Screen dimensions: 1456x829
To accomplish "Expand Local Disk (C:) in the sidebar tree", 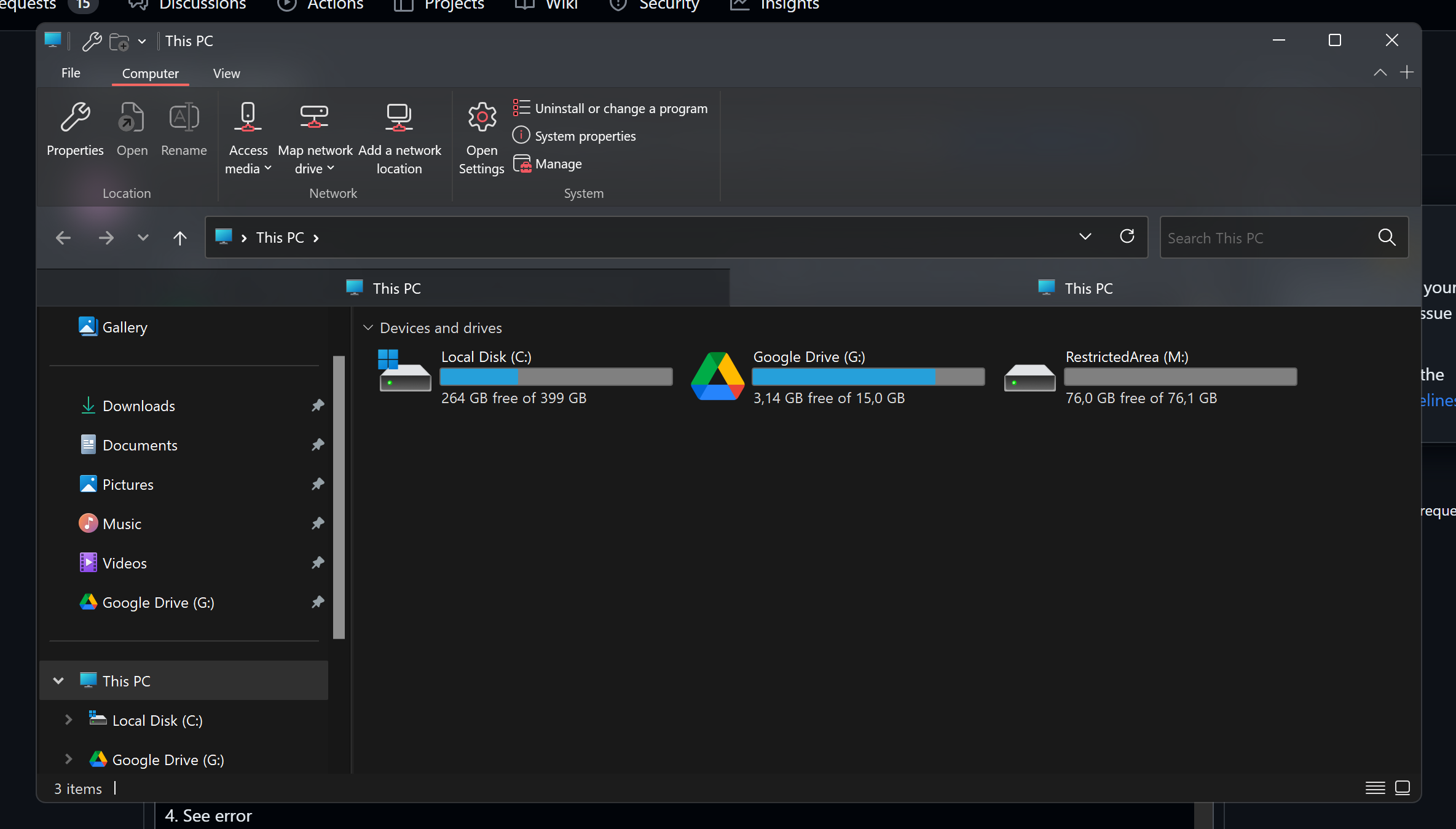I will click(68, 720).
